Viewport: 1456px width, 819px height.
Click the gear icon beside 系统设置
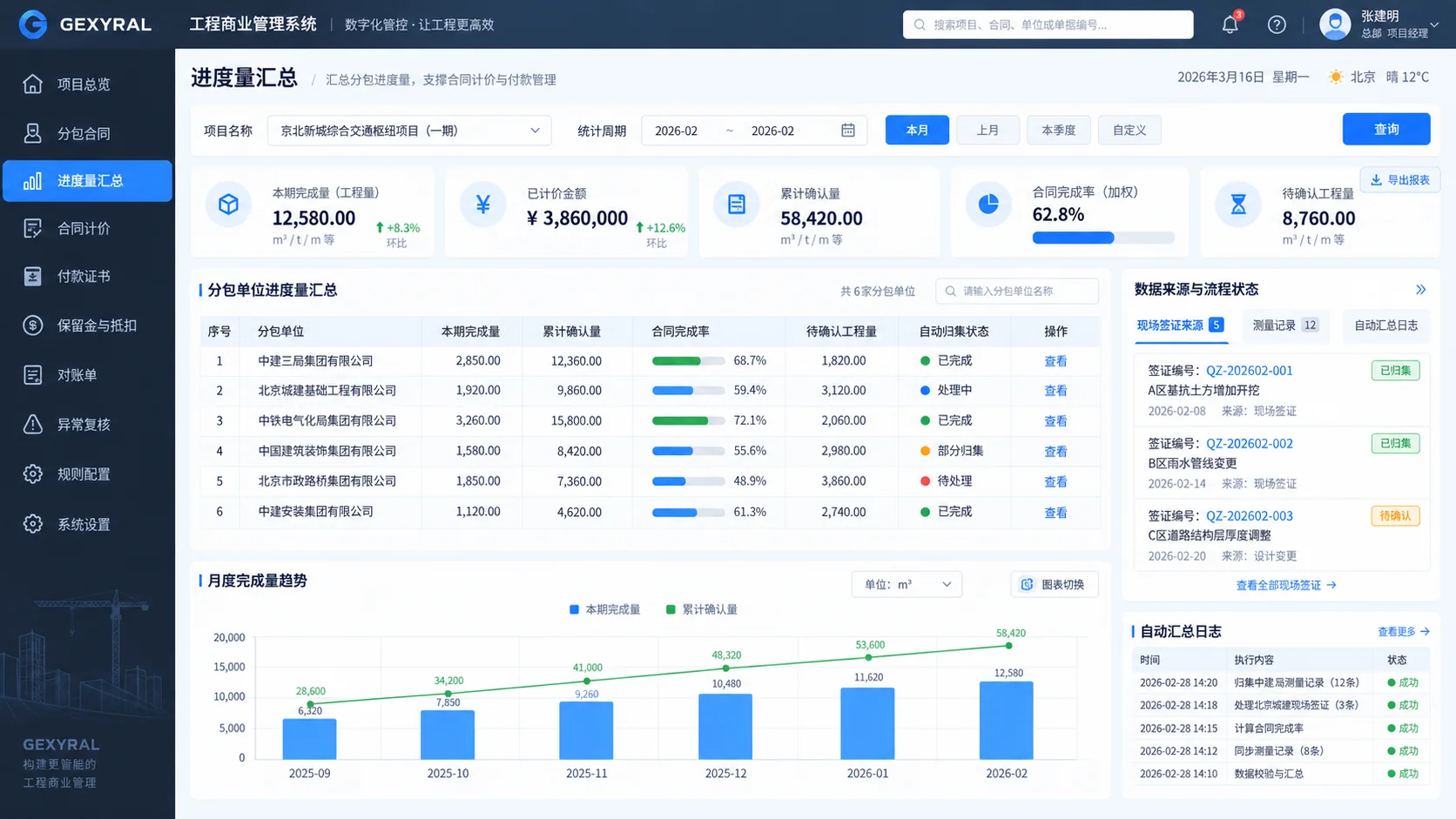[32, 524]
